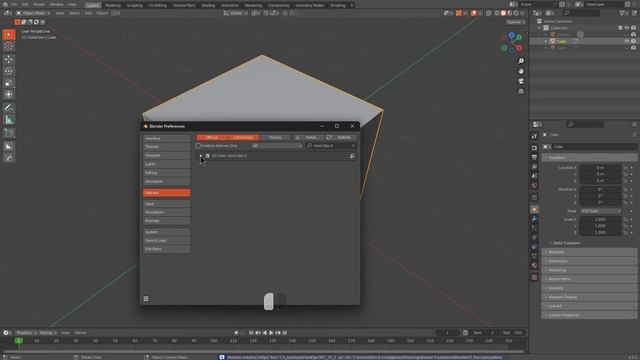Click the Refresh add-ons button
640x360 pixels.
(x=341, y=138)
